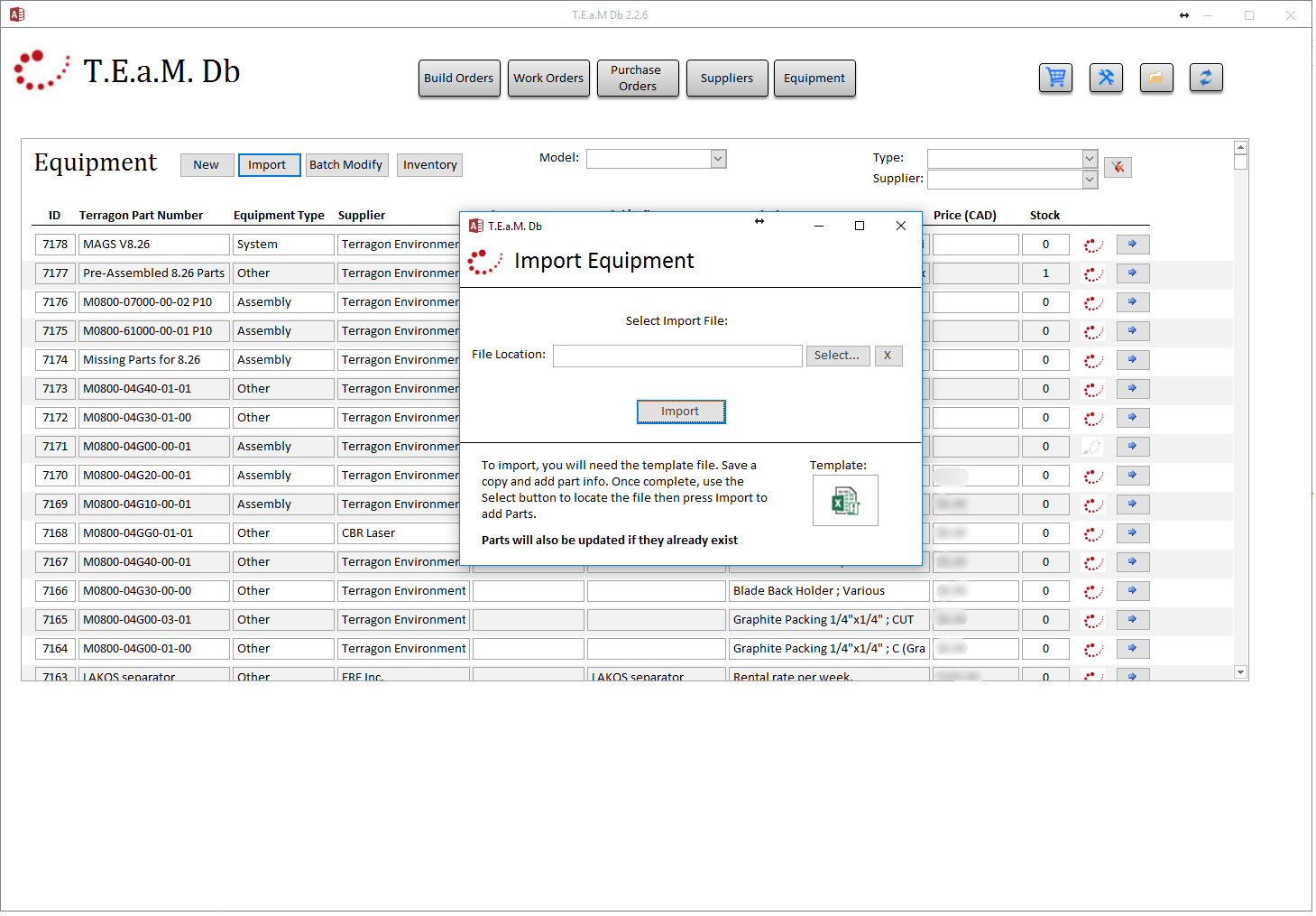1316x916 pixels.
Task: Open details arrow for row 7173
Action: coord(1133,389)
